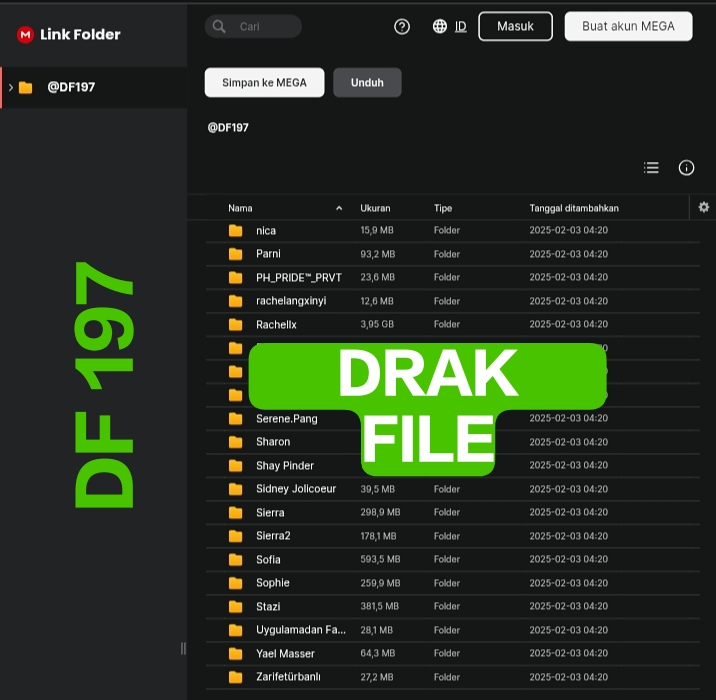Click the 593,5 MB size value
716x700 pixels.
click(x=380, y=559)
